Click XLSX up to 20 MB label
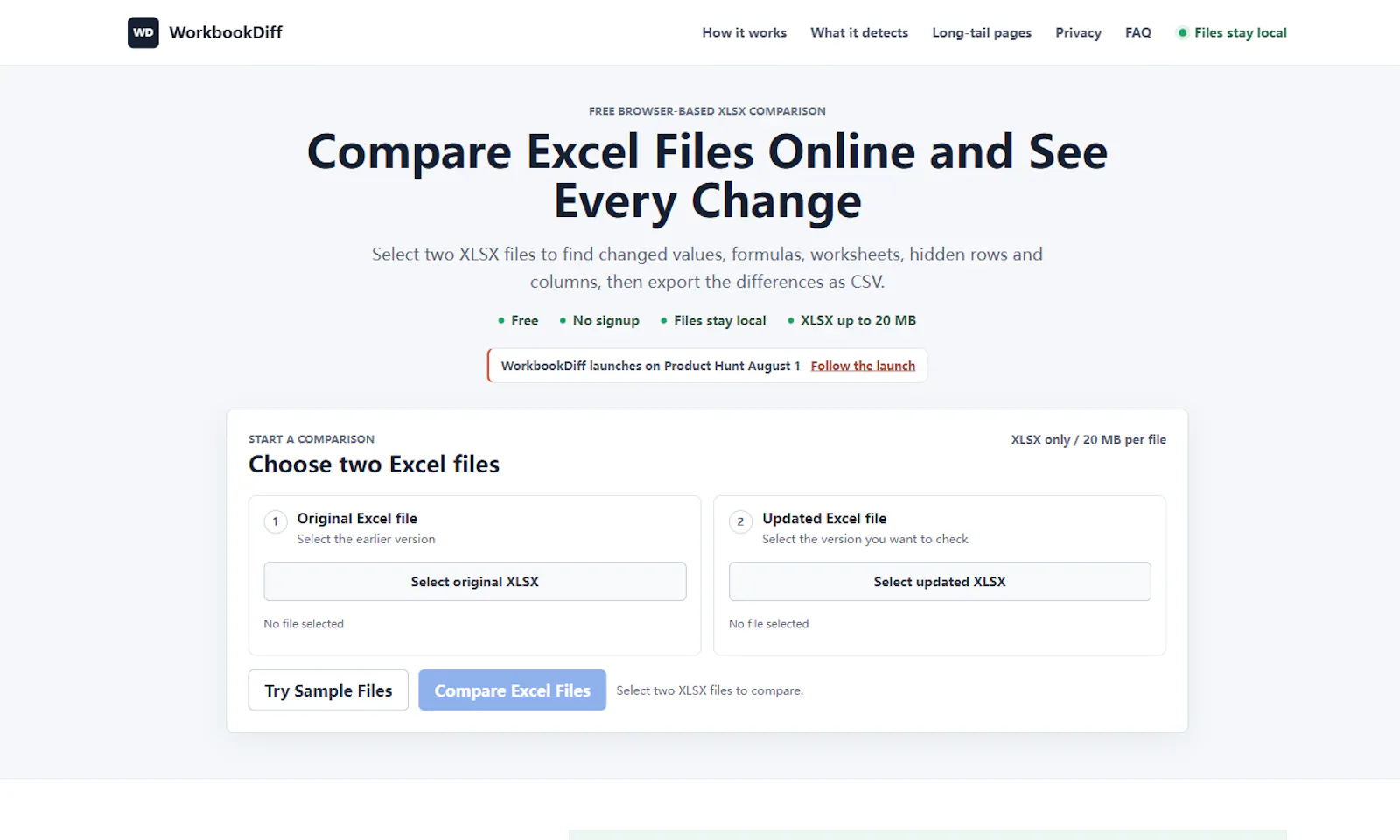Image resolution: width=1400 pixels, height=840 pixels. [x=857, y=320]
